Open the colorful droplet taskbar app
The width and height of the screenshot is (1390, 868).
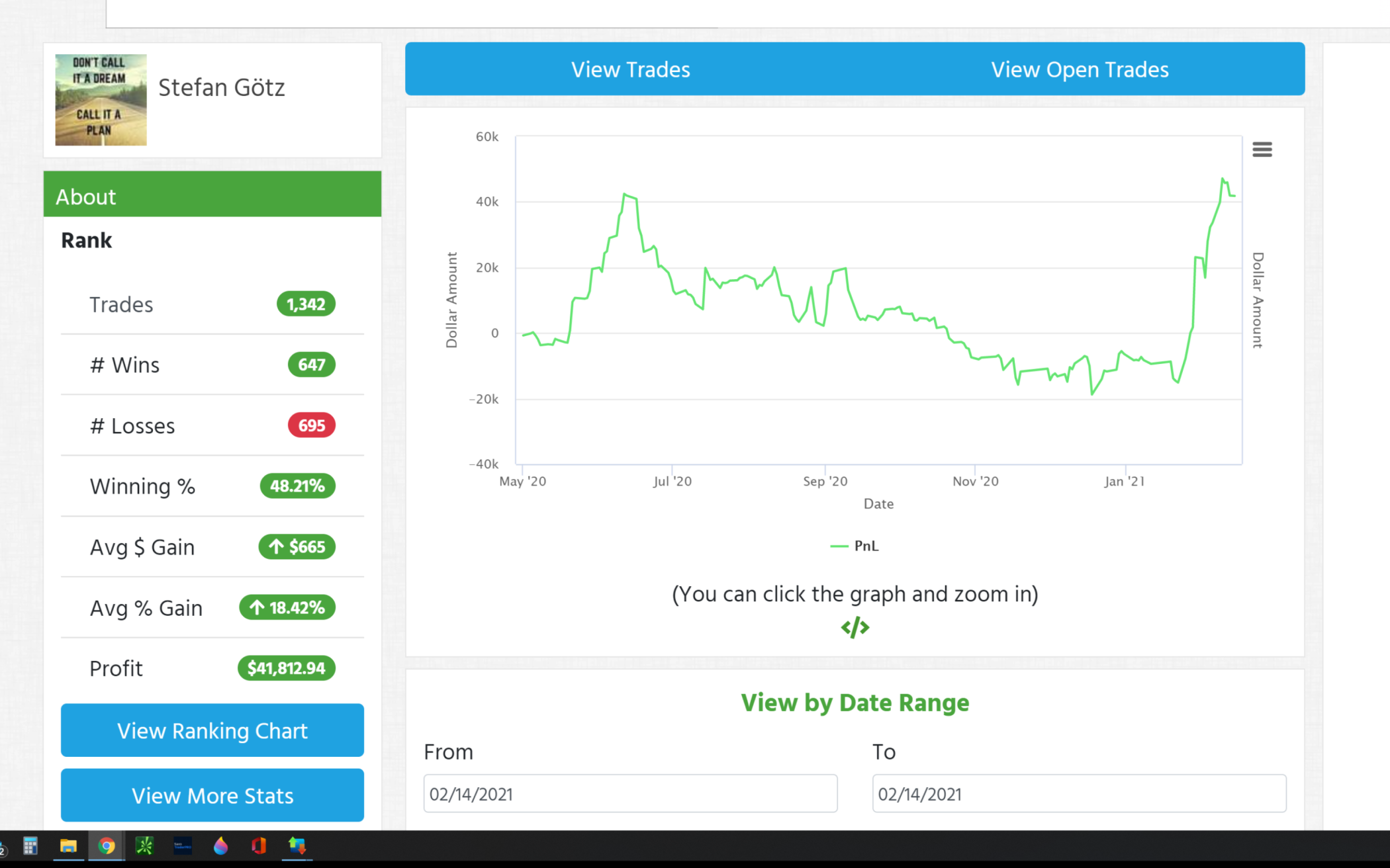pyautogui.click(x=220, y=846)
